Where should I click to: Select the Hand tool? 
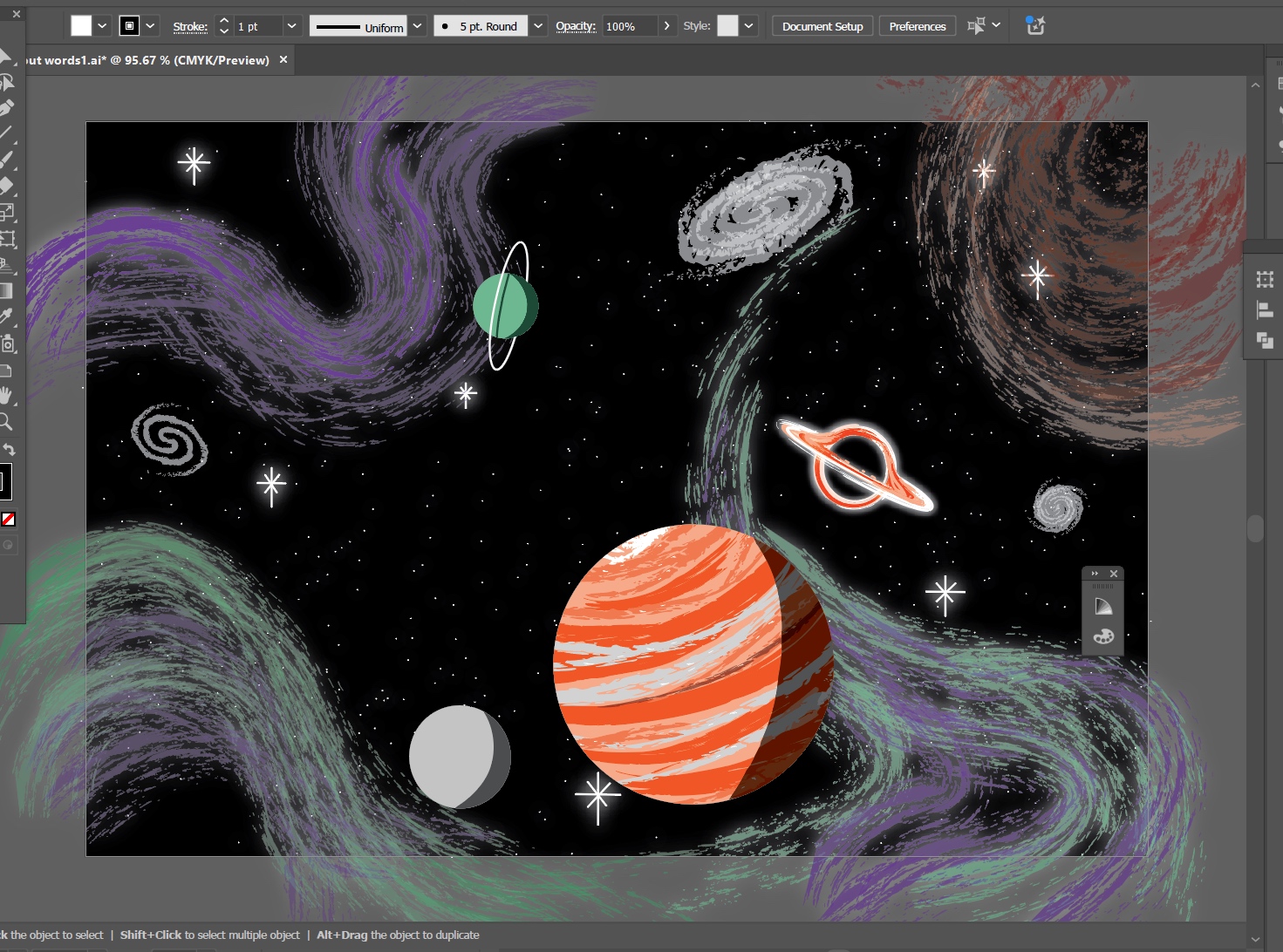click(x=6, y=396)
